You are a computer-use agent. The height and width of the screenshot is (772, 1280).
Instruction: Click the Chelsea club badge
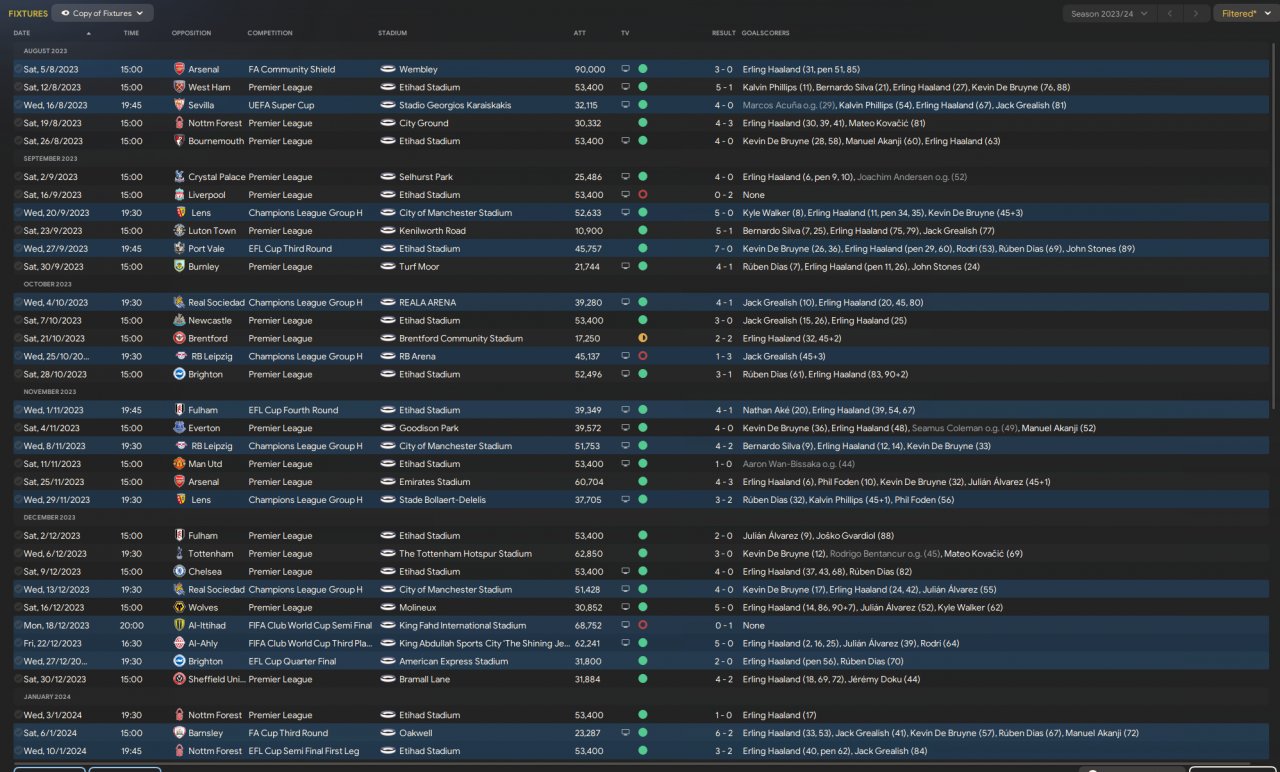click(x=179, y=572)
